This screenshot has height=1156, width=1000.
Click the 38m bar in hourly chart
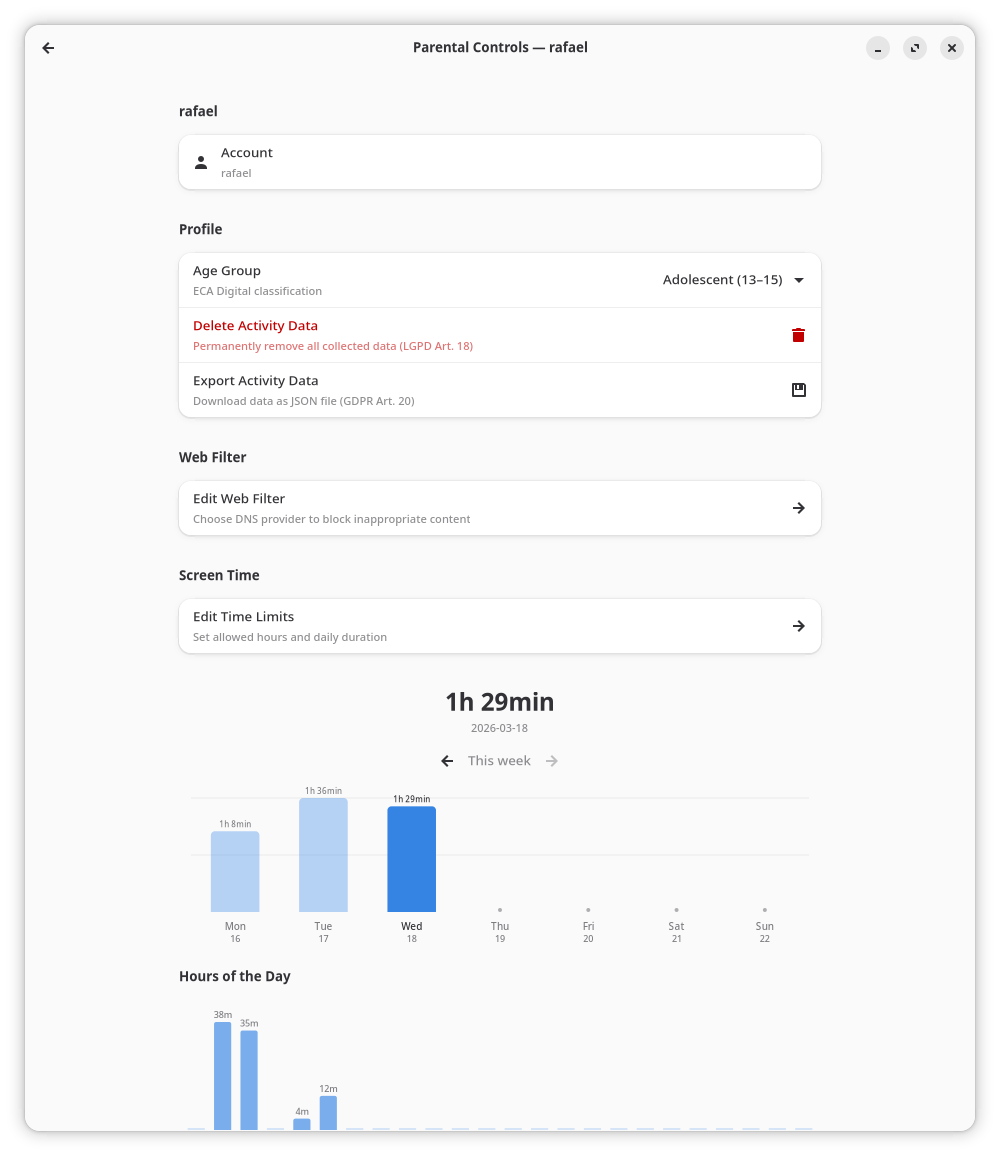click(222, 1075)
